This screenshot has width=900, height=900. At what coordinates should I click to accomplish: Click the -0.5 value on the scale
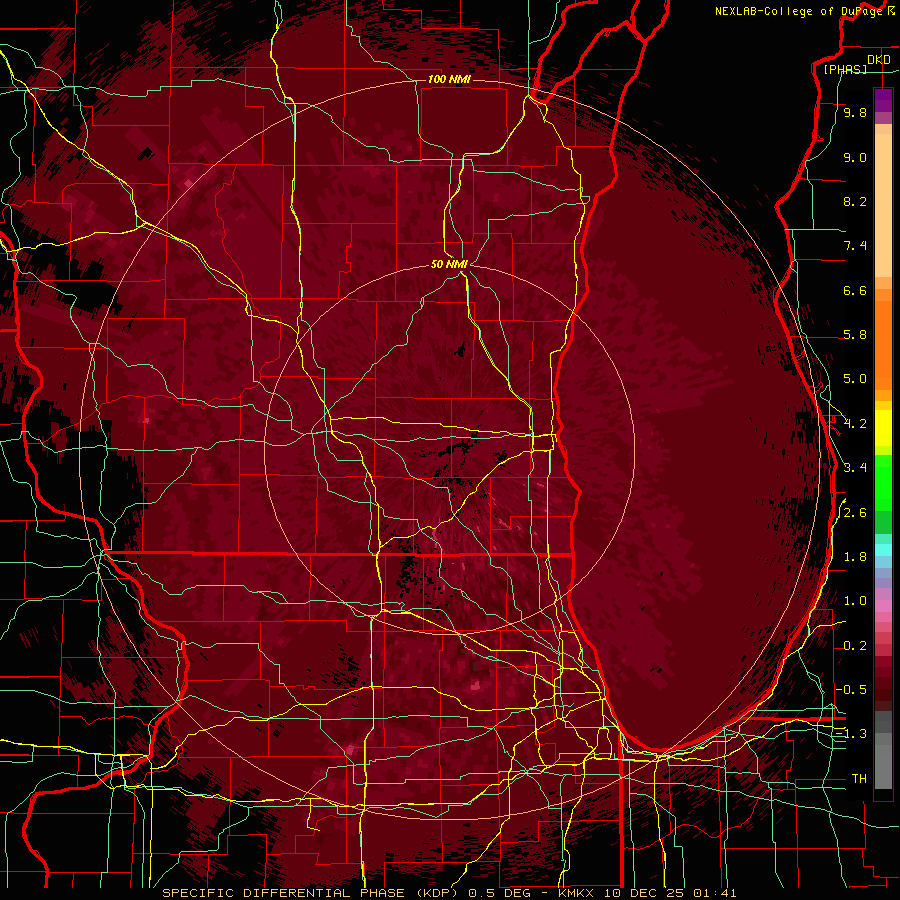(x=851, y=690)
